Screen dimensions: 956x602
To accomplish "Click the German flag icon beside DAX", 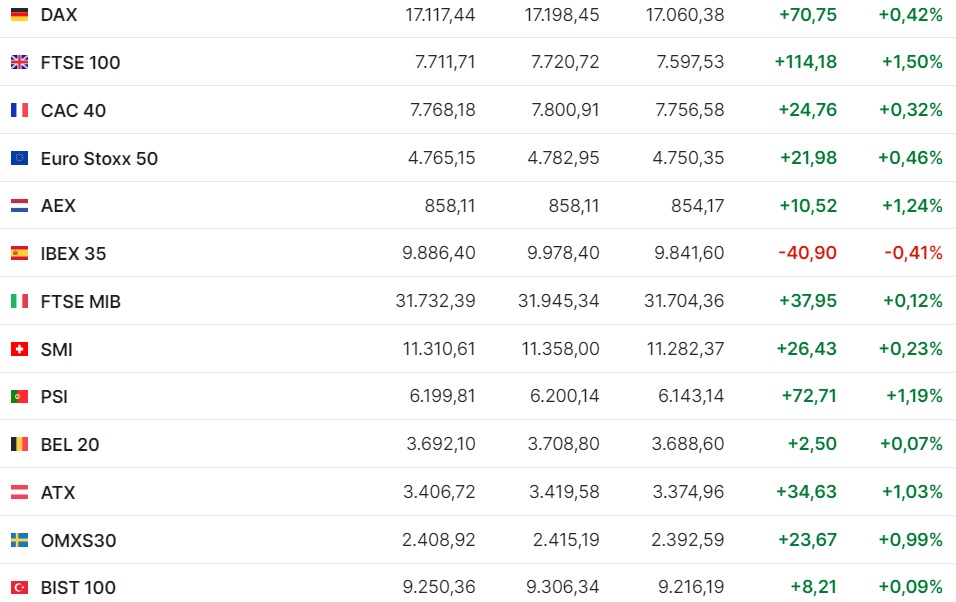I will coord(20,14).
